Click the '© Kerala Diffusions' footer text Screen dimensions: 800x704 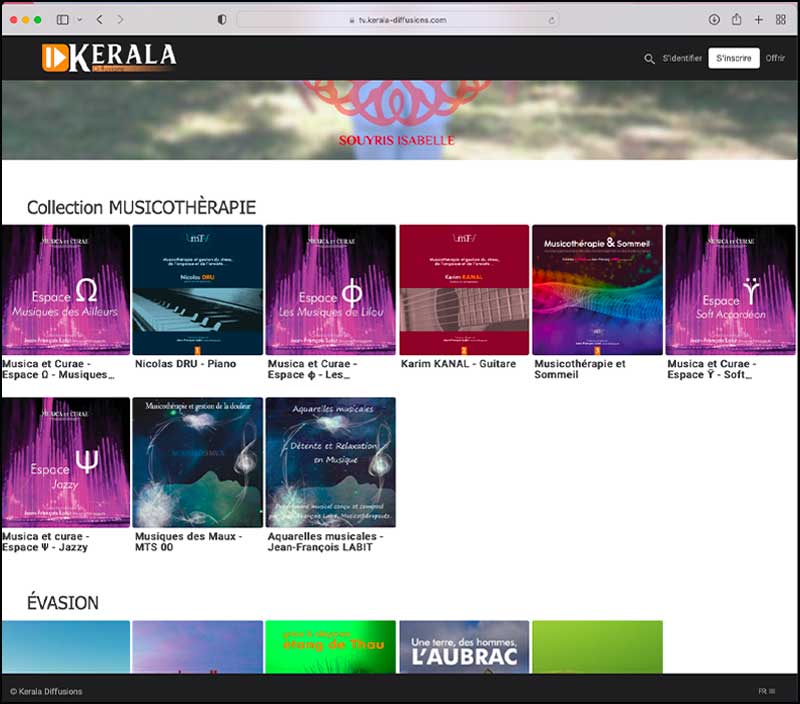(46, 692)
